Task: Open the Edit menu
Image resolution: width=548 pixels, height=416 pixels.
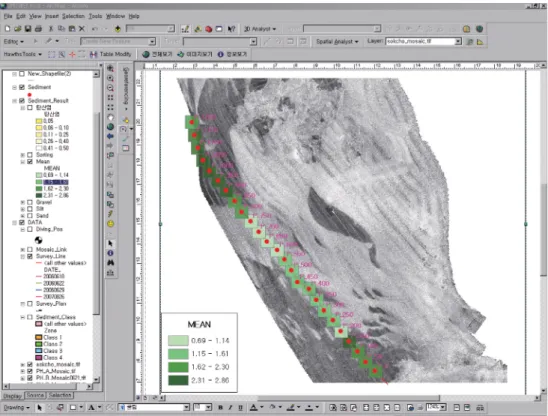Action: click(21, 16)
